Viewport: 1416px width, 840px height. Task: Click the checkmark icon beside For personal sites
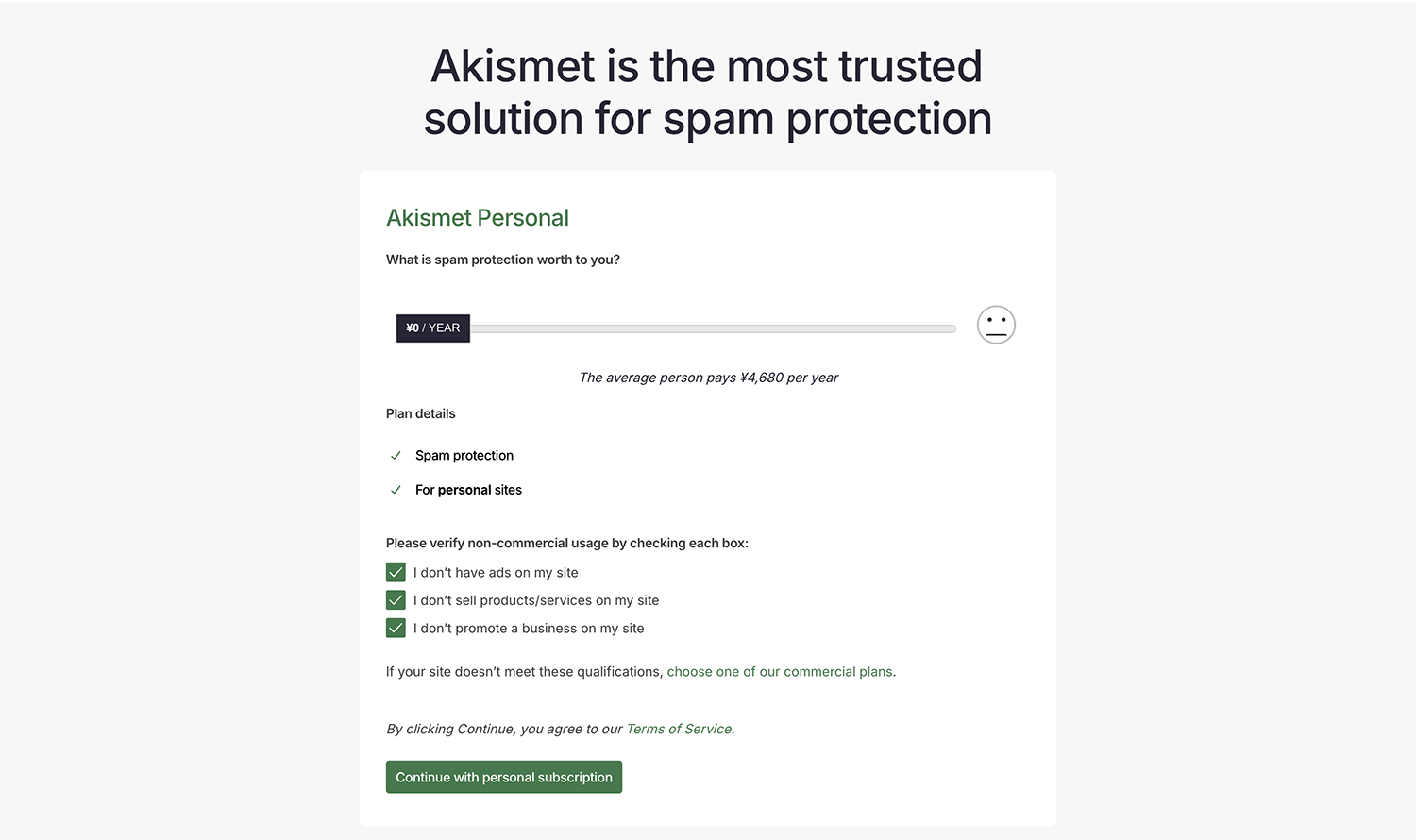396,490
